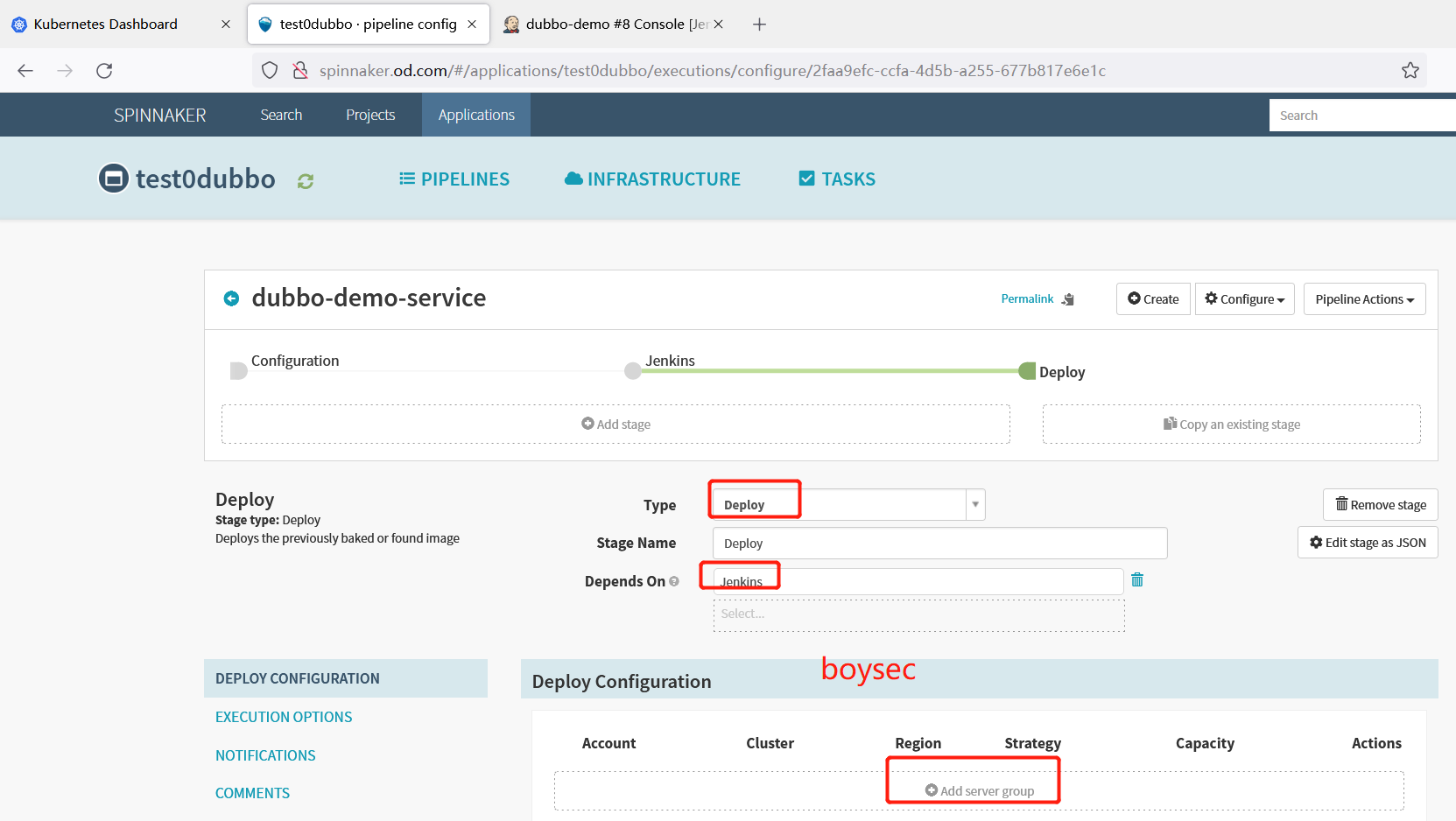Viewport: 1456px width, 821px height.
Task: Click the dubbo-demo-service pipeline title
Action: click(x=369, y=298)
